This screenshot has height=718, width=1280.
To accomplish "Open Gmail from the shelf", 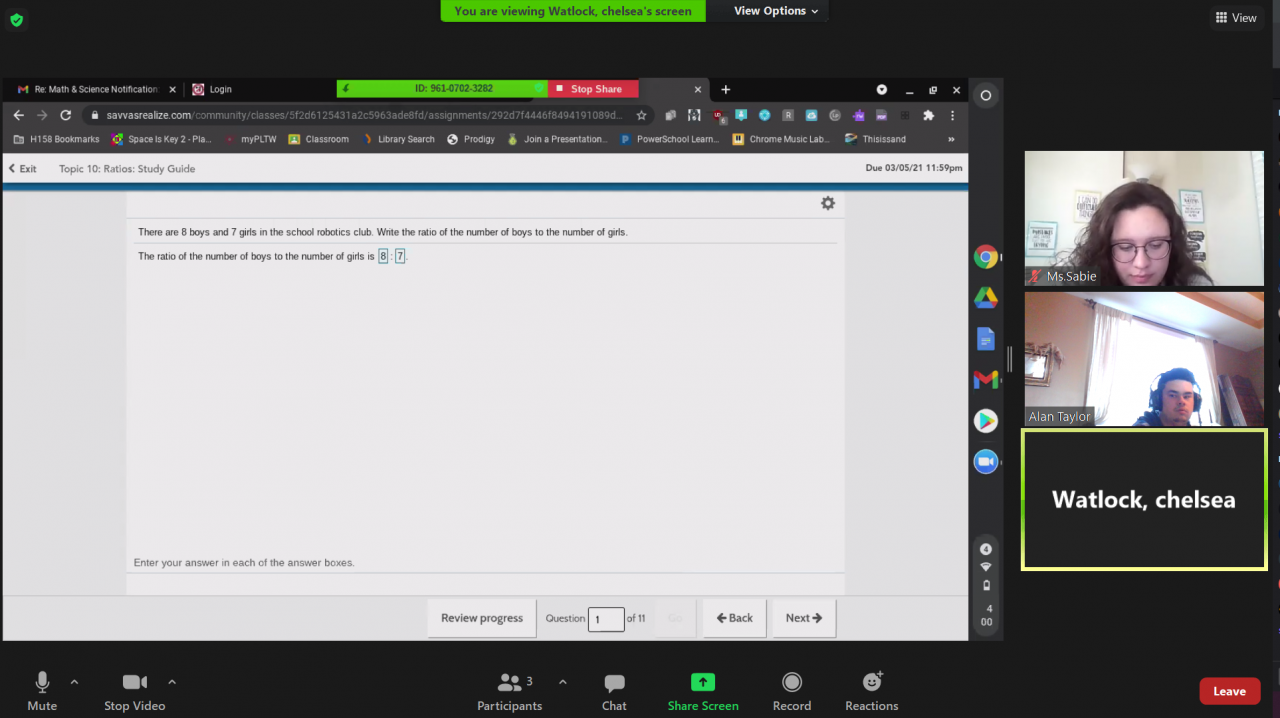I will (x=986, y=380).
